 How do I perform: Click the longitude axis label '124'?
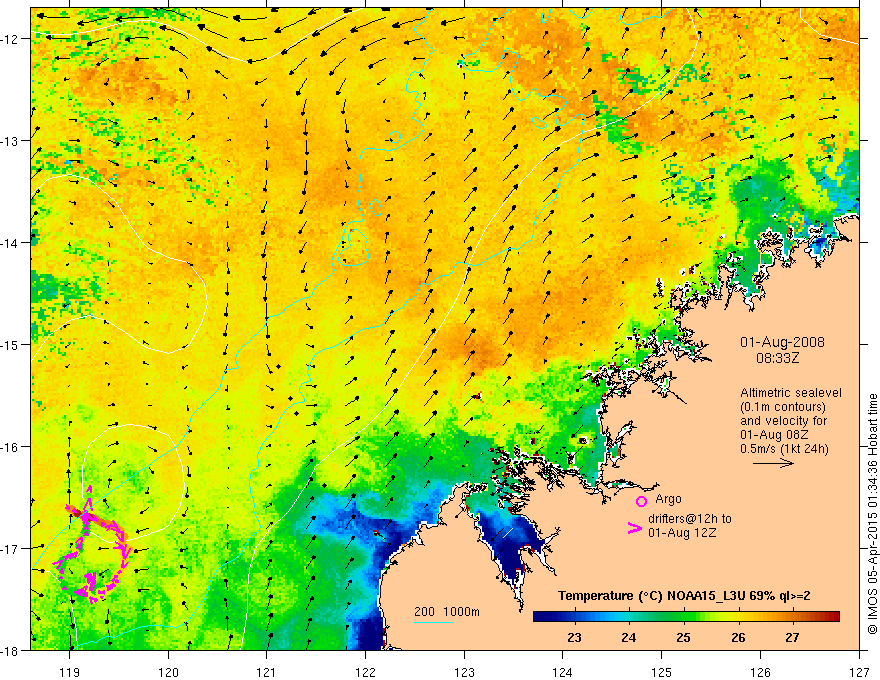tap(563, 672)
